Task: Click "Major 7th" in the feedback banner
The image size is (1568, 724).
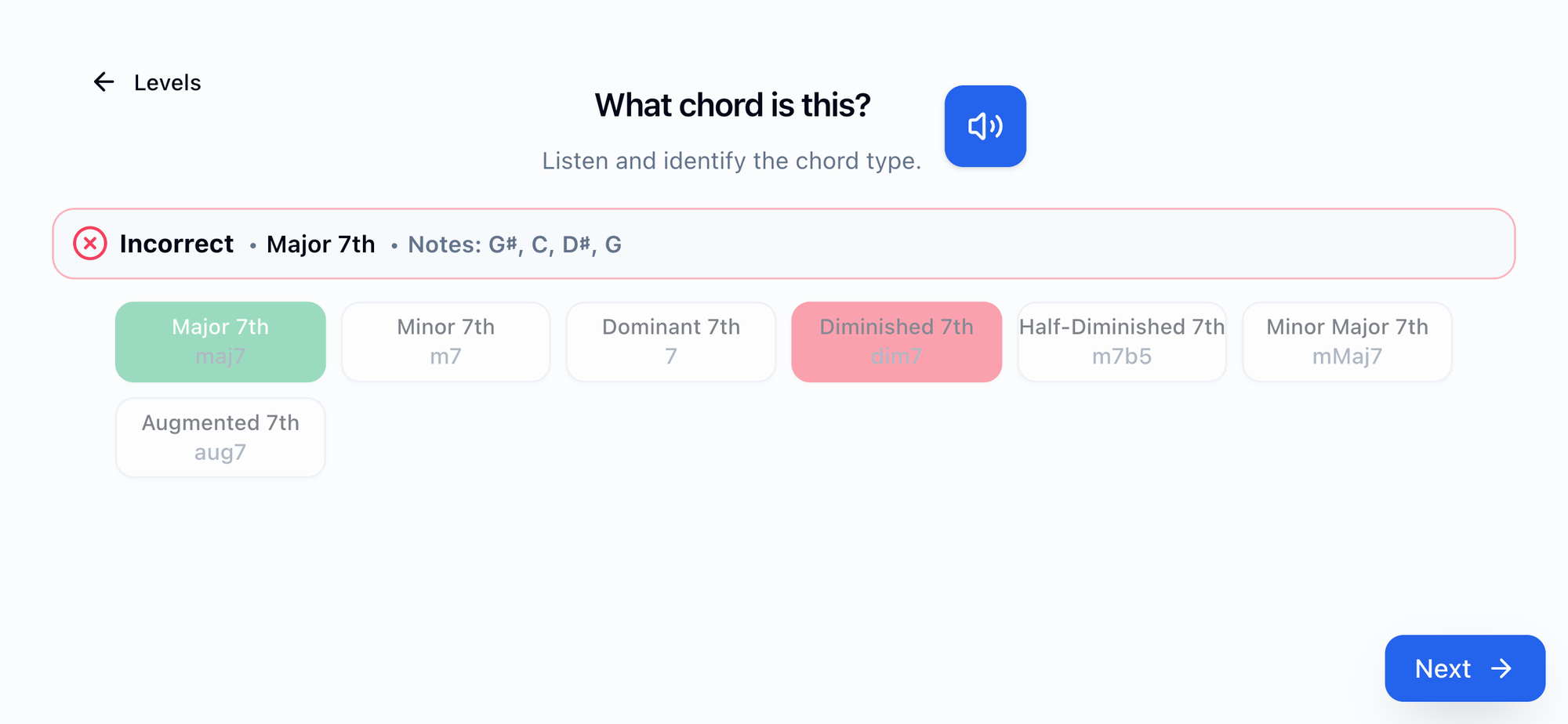Action: click(x=321, y=244)
